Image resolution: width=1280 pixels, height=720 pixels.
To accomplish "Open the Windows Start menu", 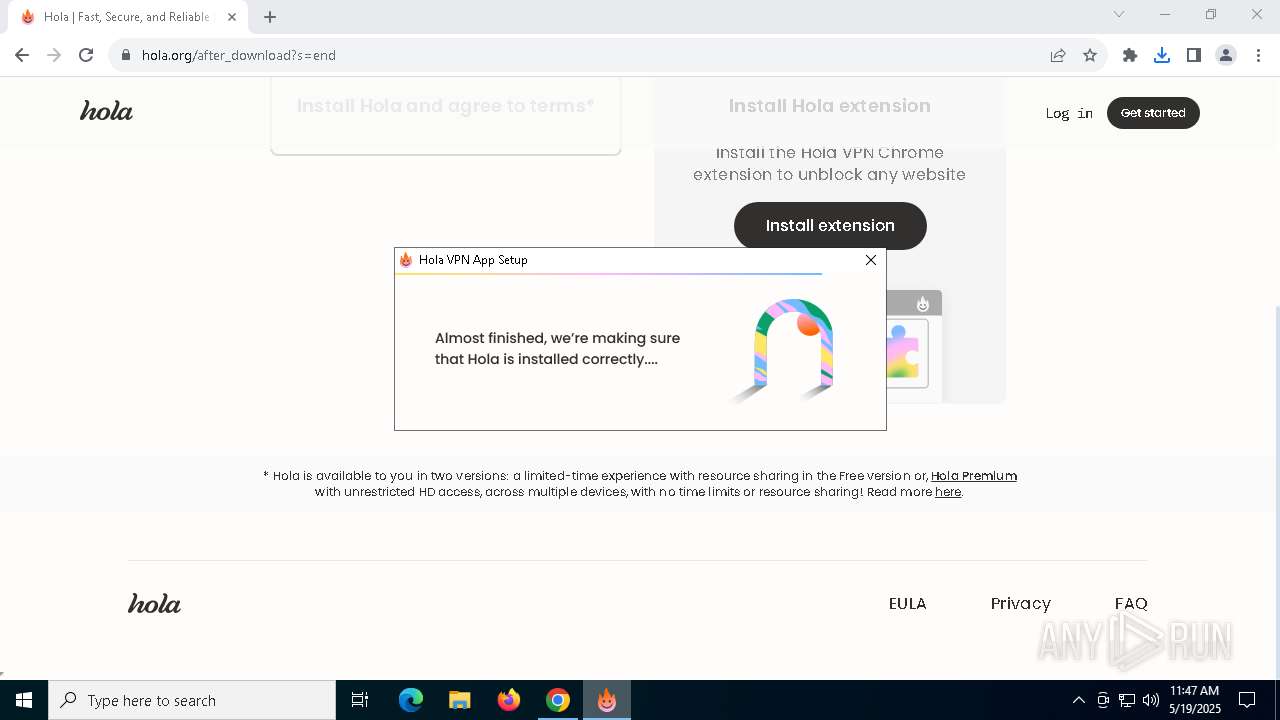I will [24, 700].
